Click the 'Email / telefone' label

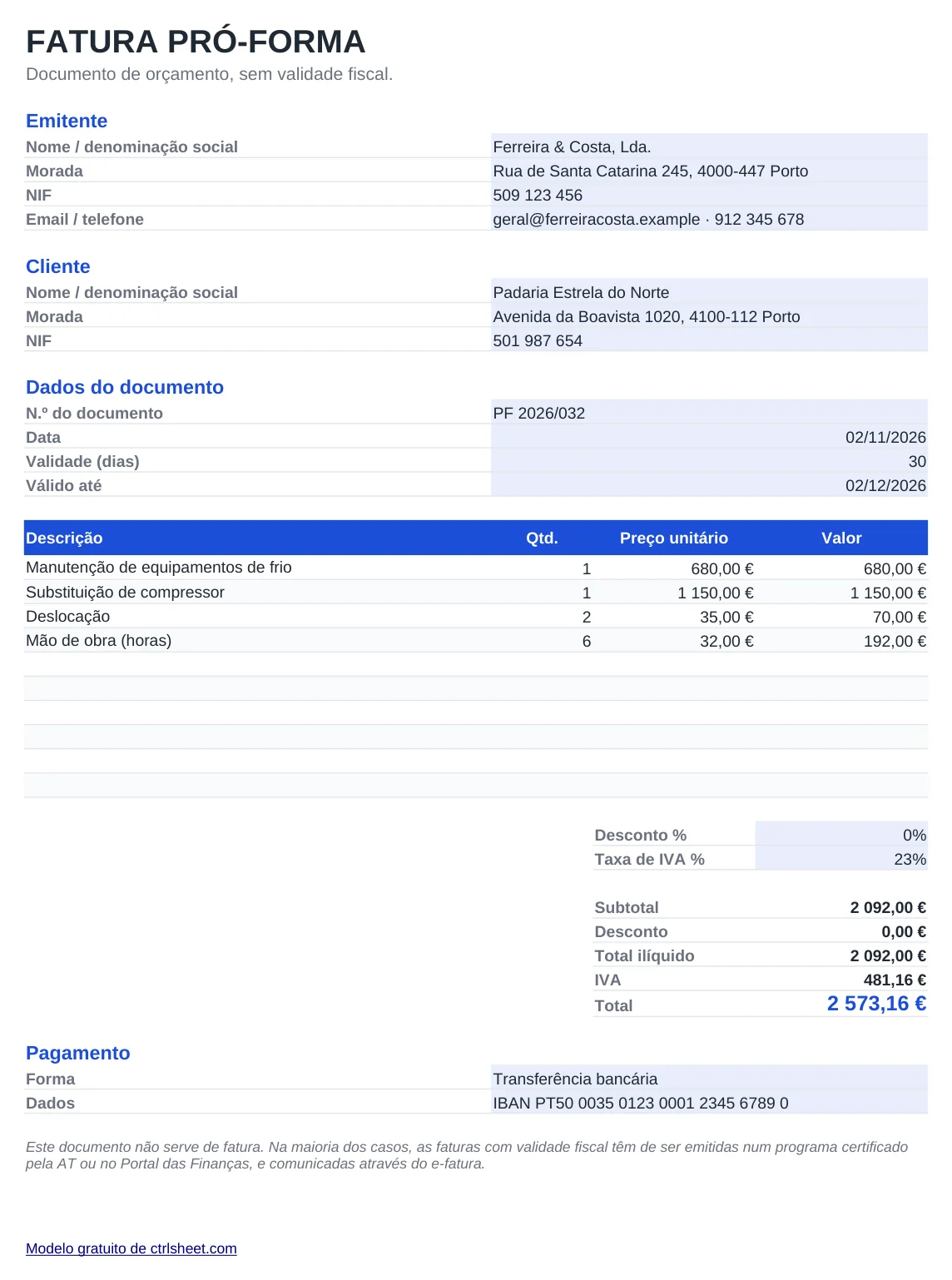tap(85, 219)
